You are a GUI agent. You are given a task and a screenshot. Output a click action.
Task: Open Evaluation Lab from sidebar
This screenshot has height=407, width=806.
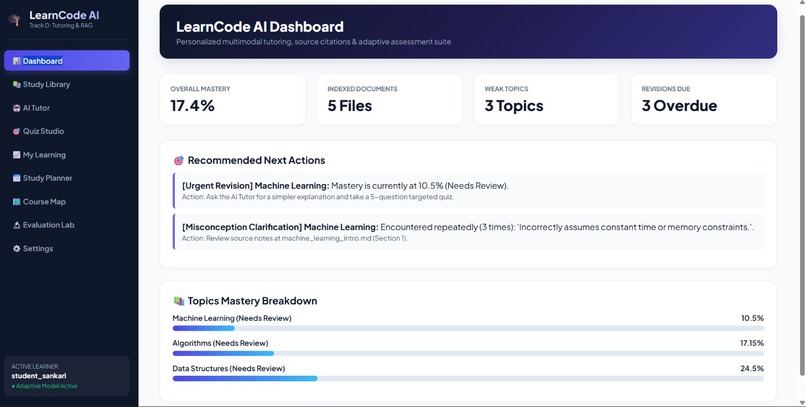click(67, 225)
